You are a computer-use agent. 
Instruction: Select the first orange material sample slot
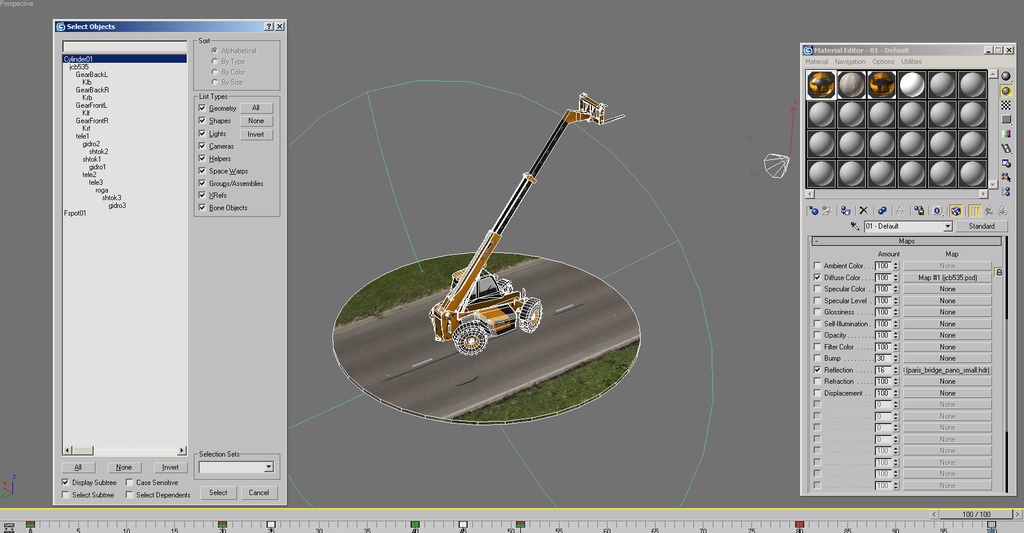(821, 85)
